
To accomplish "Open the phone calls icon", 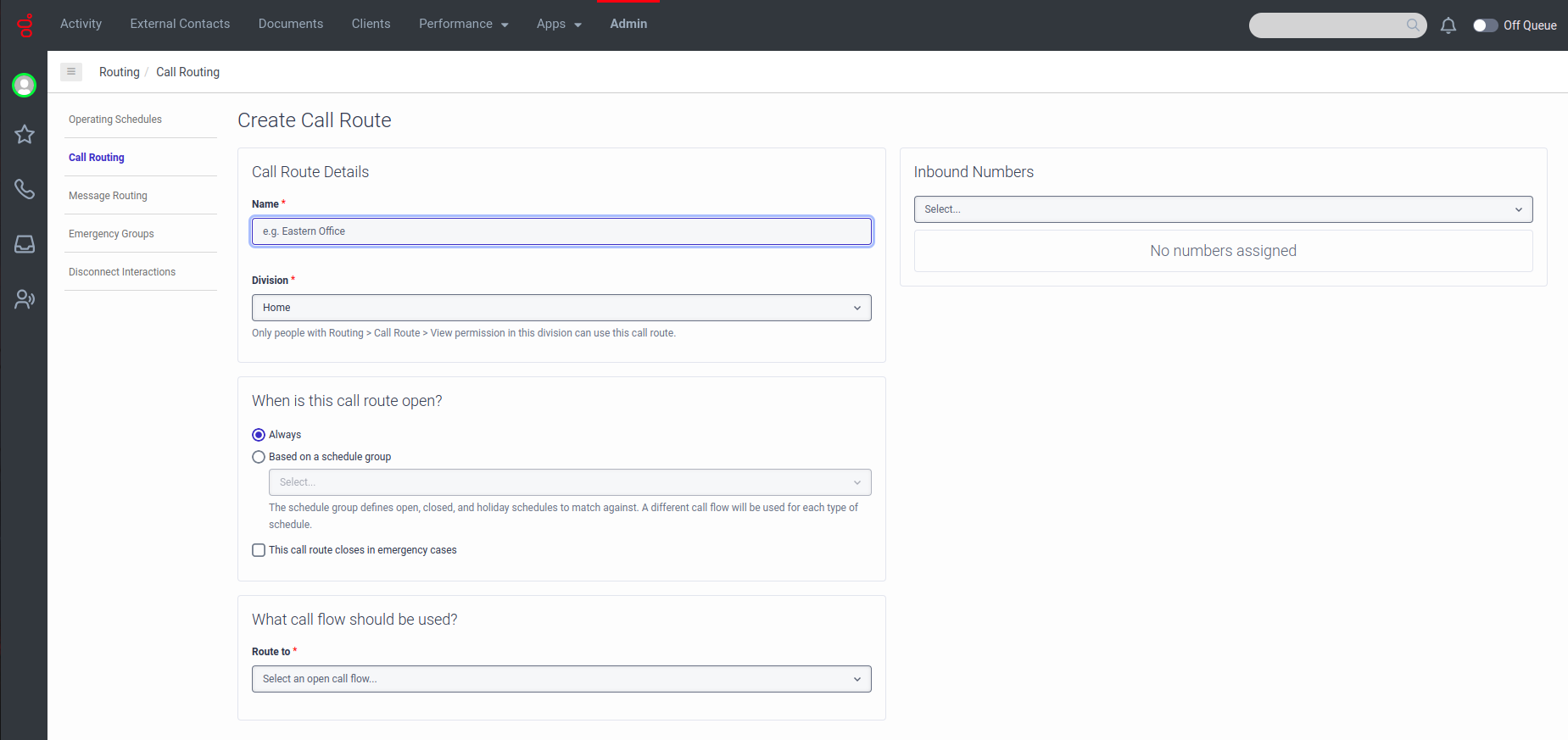I will pyautogui.click(x=25, y=189).
